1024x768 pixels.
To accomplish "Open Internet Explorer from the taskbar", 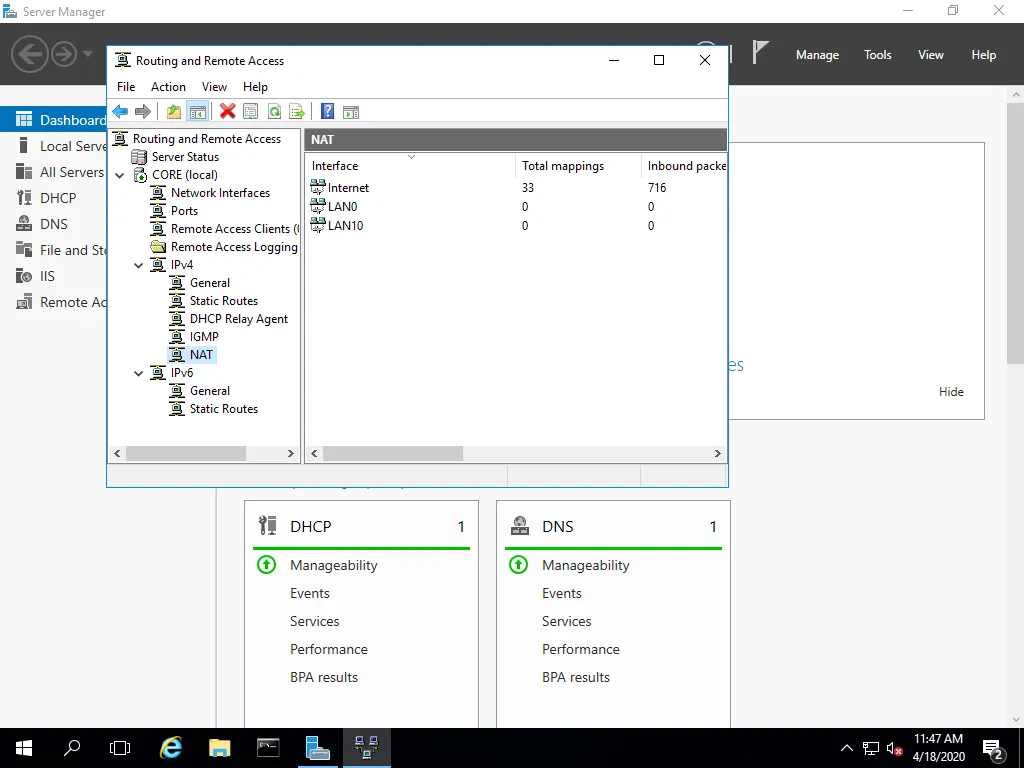I will click(171, 747).
